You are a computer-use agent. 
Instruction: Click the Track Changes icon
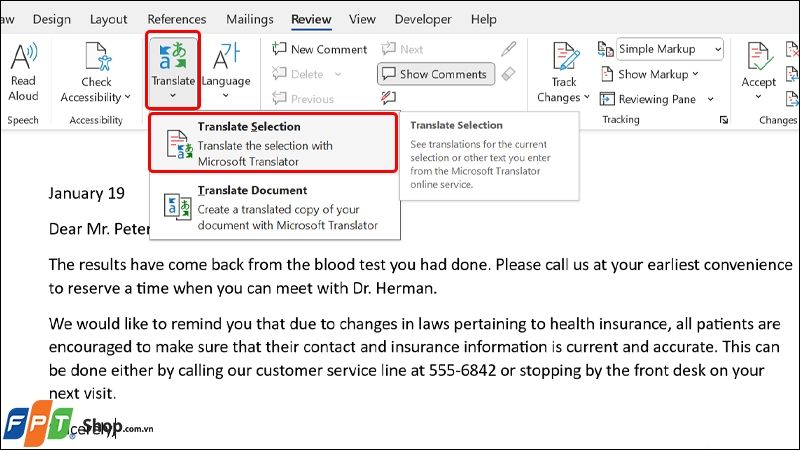pyautogui.click(x=565, y=57)
